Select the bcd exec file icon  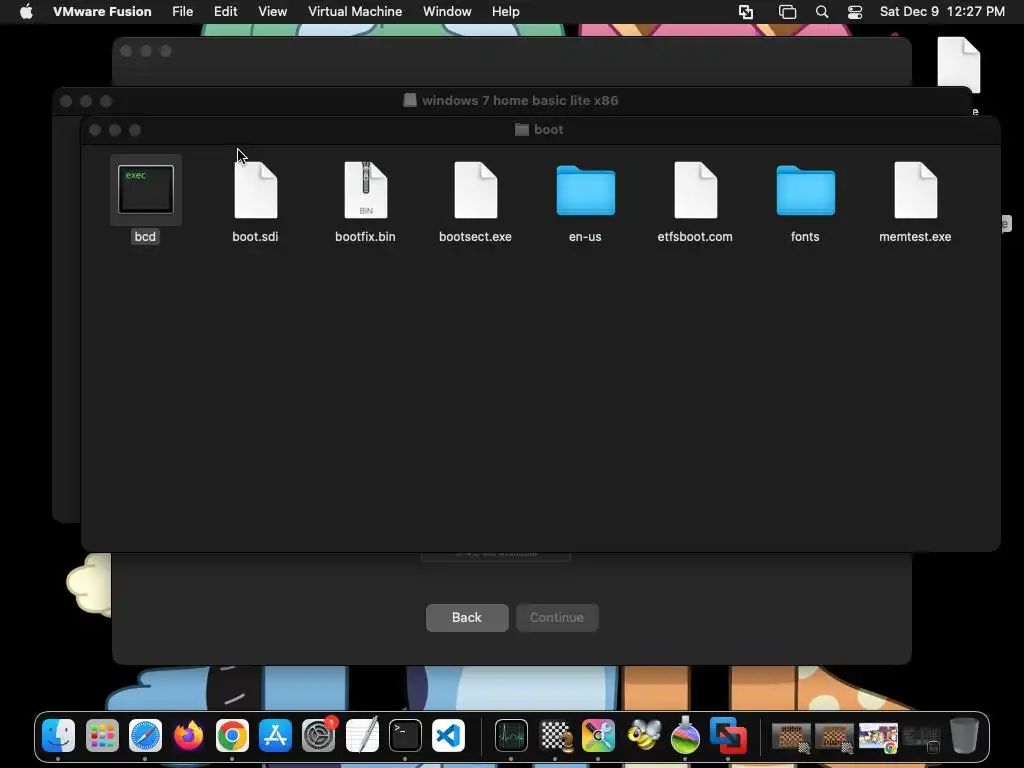[146, 189]
